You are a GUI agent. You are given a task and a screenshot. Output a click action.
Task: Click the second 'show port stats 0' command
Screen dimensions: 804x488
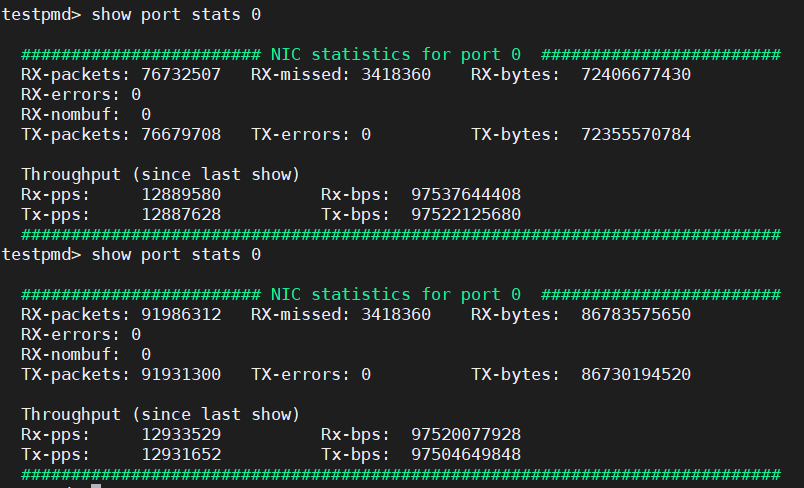click(x=176, y=254)
